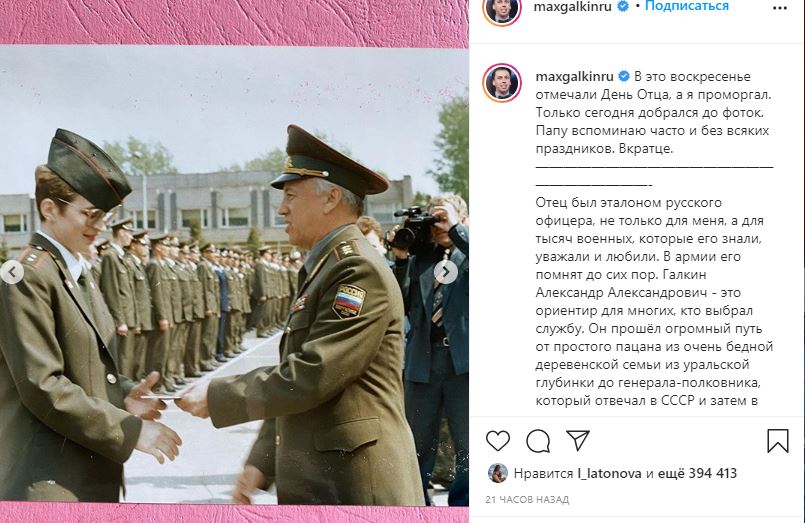The image size is (805, 523).
Task: Open l_latonova profile from likes
Action: click(x=609, y=473)
